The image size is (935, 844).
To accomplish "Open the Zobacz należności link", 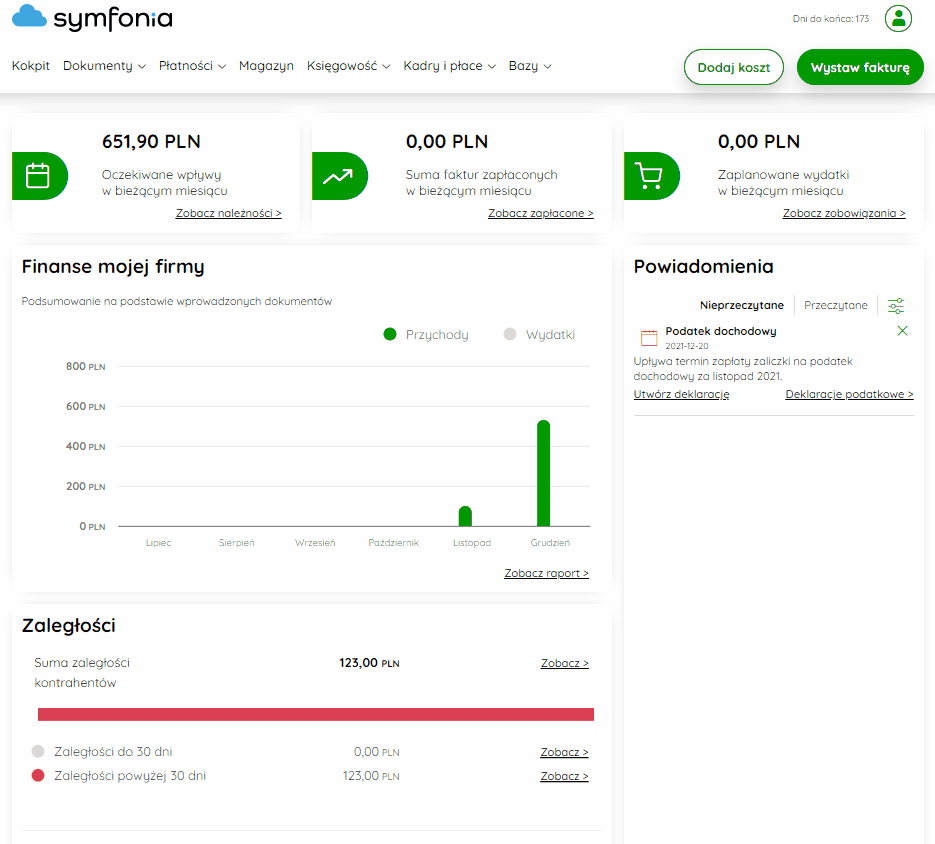I will click(228, 214).
